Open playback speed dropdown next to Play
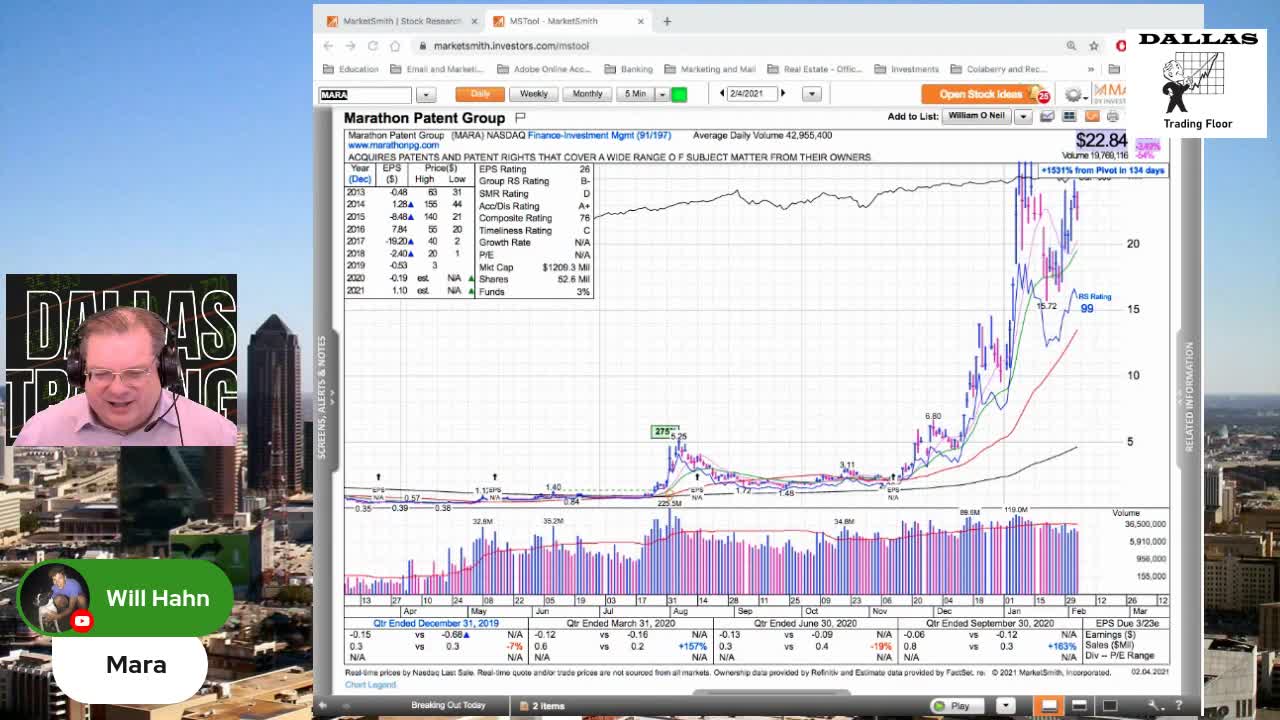The image size is (1280, 720). click(1005, 705)
